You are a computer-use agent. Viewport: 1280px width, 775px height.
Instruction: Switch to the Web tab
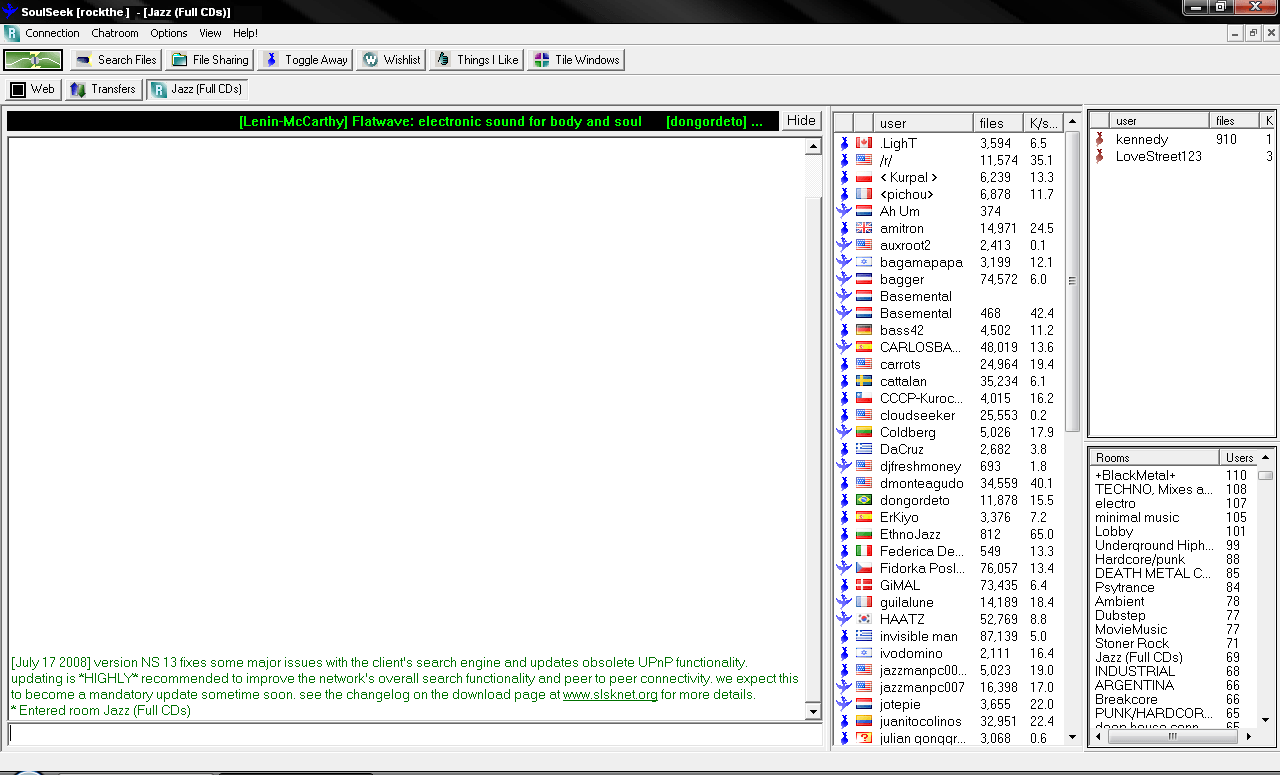tap(32, 89)
